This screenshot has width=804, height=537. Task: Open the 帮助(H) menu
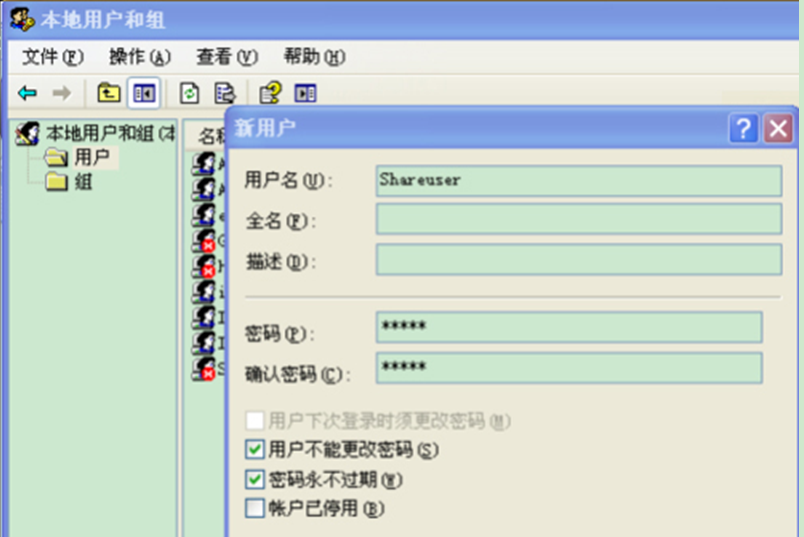[314, 56]
